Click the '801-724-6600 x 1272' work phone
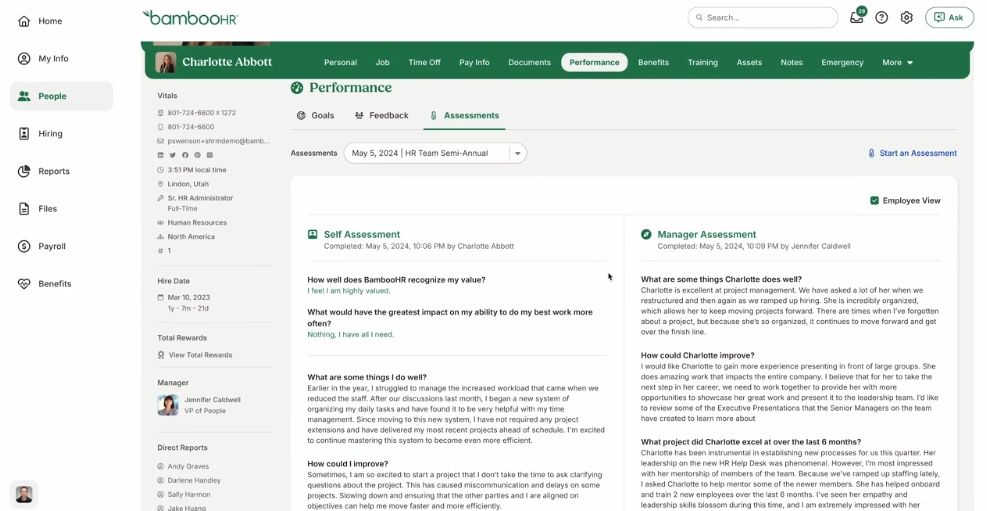The image size is (987, 511). (201, 113)
